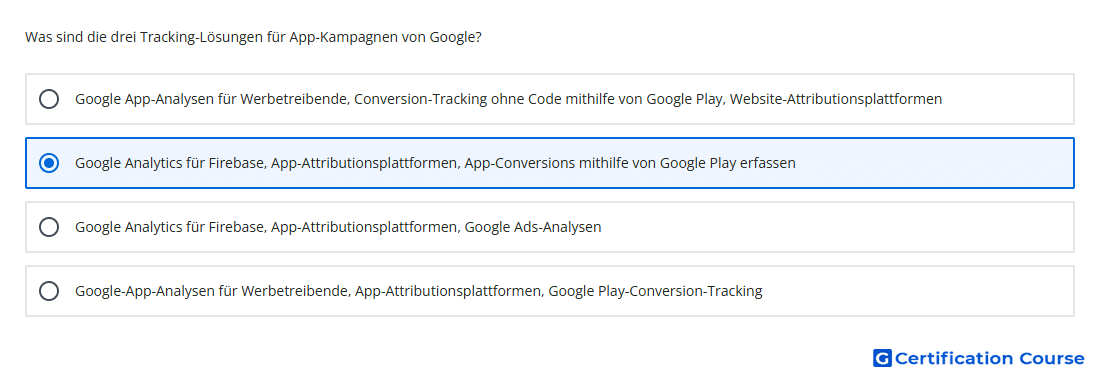Click 'Google-App-Analysen für Werbetreibende' in last option
This screenshot has width=1100, height=377.
pos(213,291)
